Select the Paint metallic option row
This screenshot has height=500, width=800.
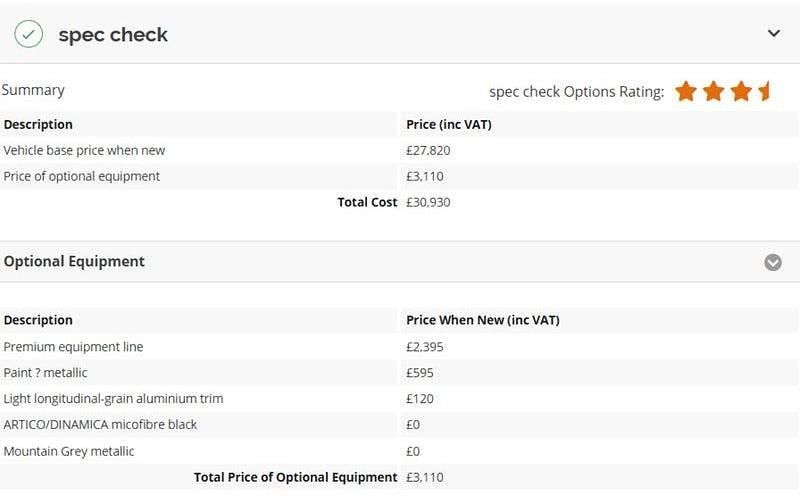[x=45, y=373]
